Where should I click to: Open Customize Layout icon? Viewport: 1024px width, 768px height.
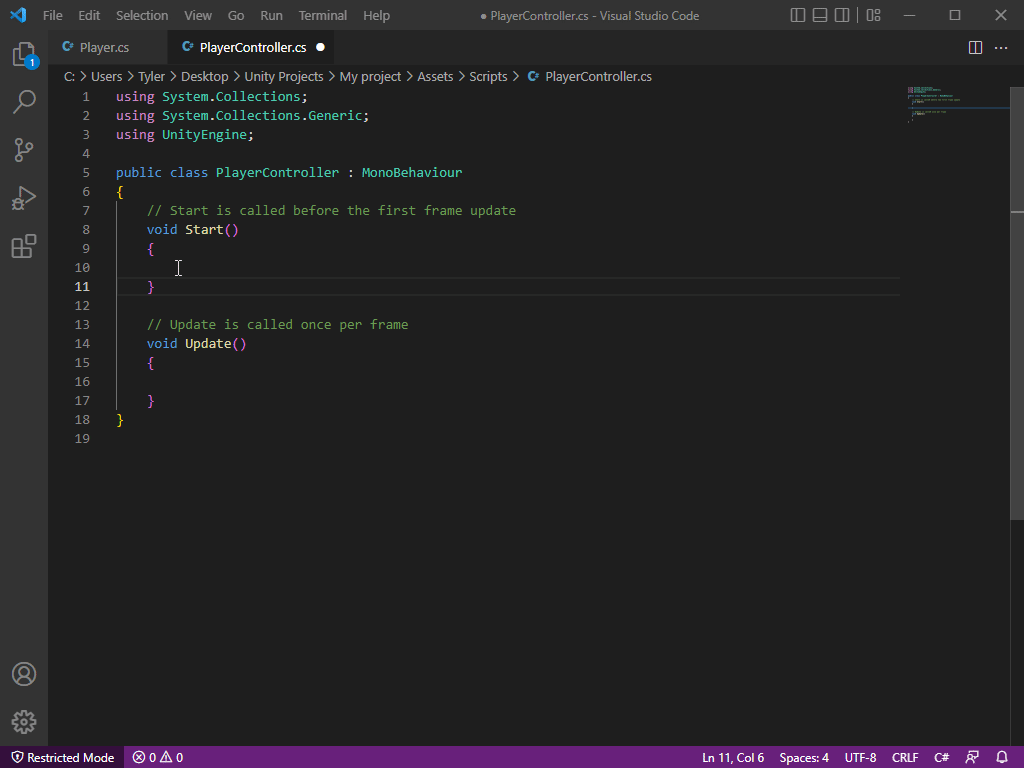tap(873, 15)
